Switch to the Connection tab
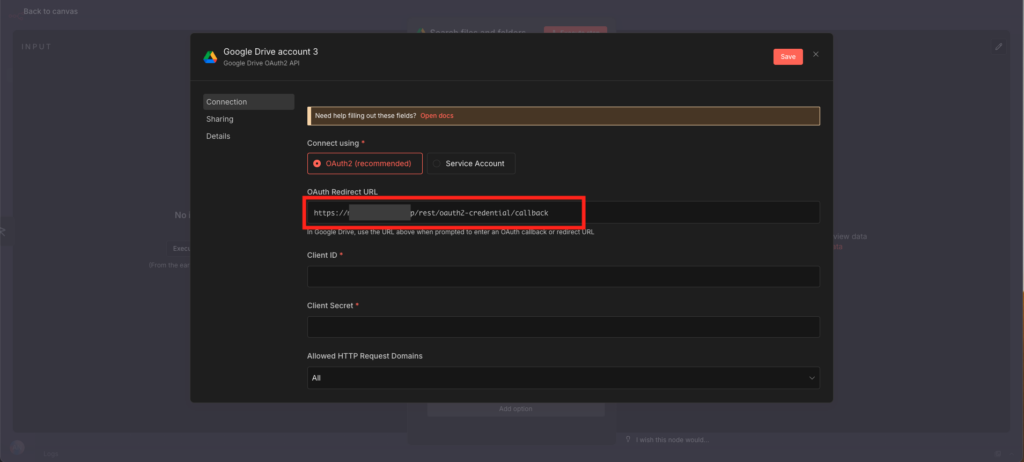The image size is (1024, 462). click(248, 102)
